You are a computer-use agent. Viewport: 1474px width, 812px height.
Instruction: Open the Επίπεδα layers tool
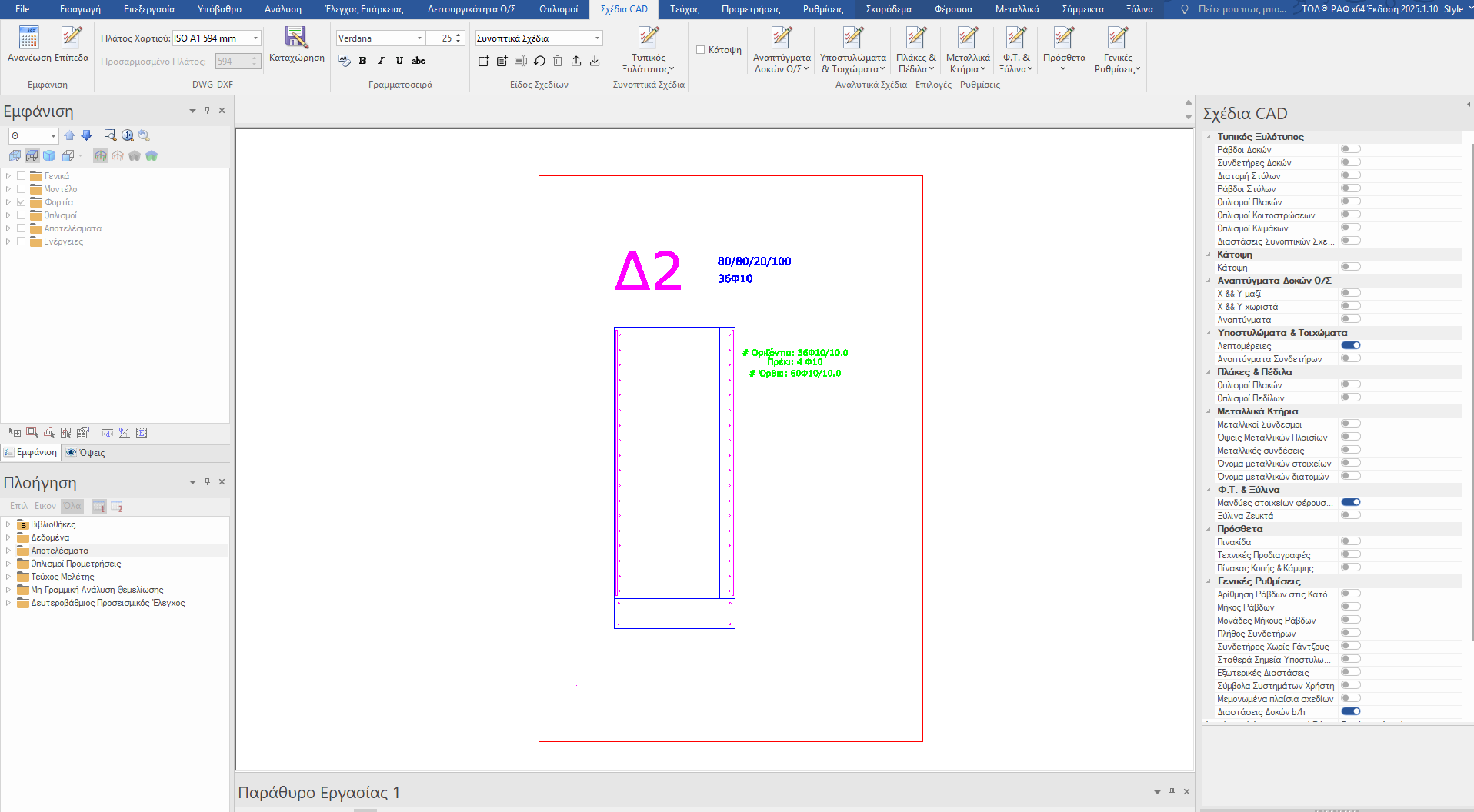[72, 38]
